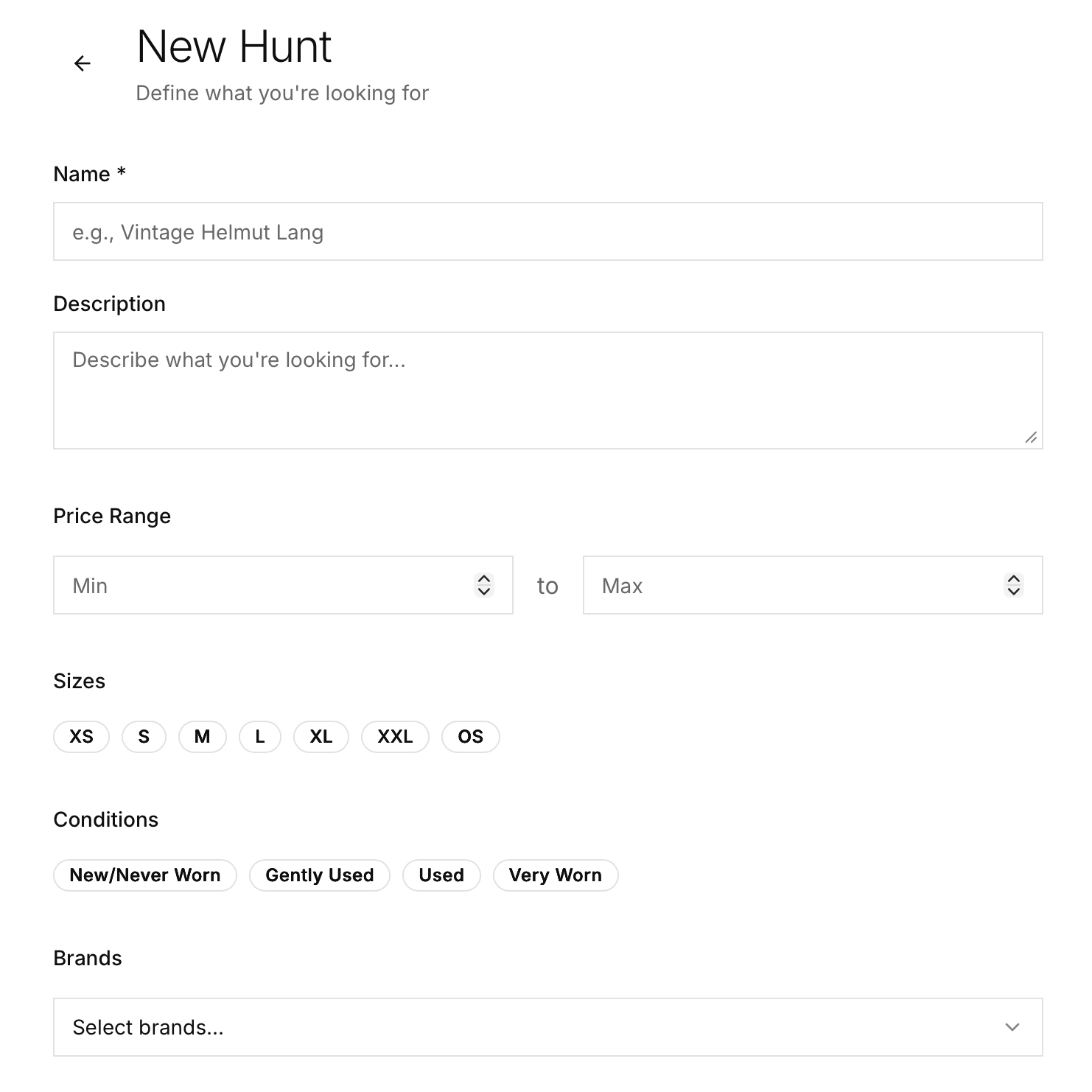Click the Max price stepper up arrow
1092x1092 pixels.
click(x=1014, y=579)
